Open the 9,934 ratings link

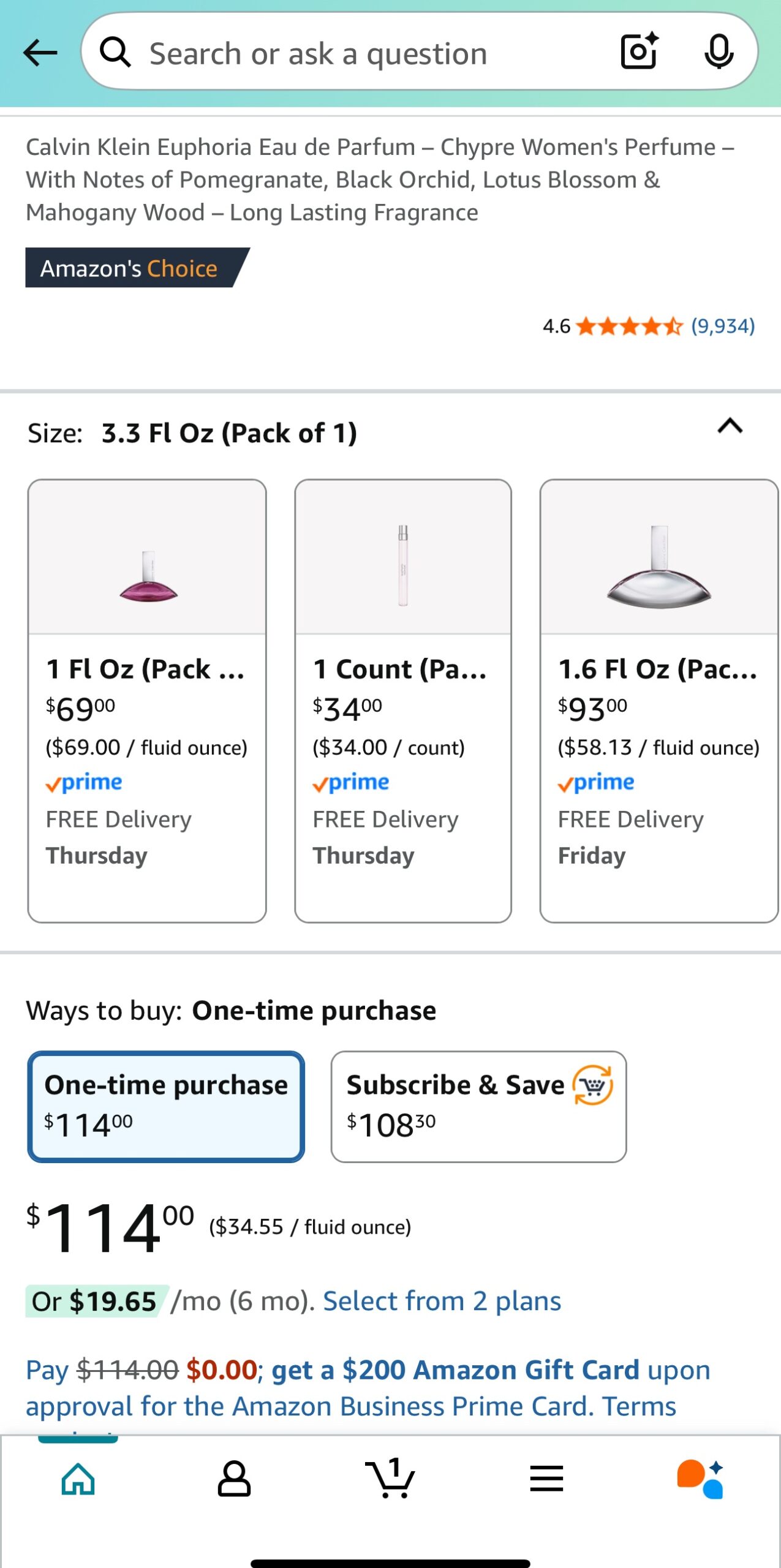point(723,326)
